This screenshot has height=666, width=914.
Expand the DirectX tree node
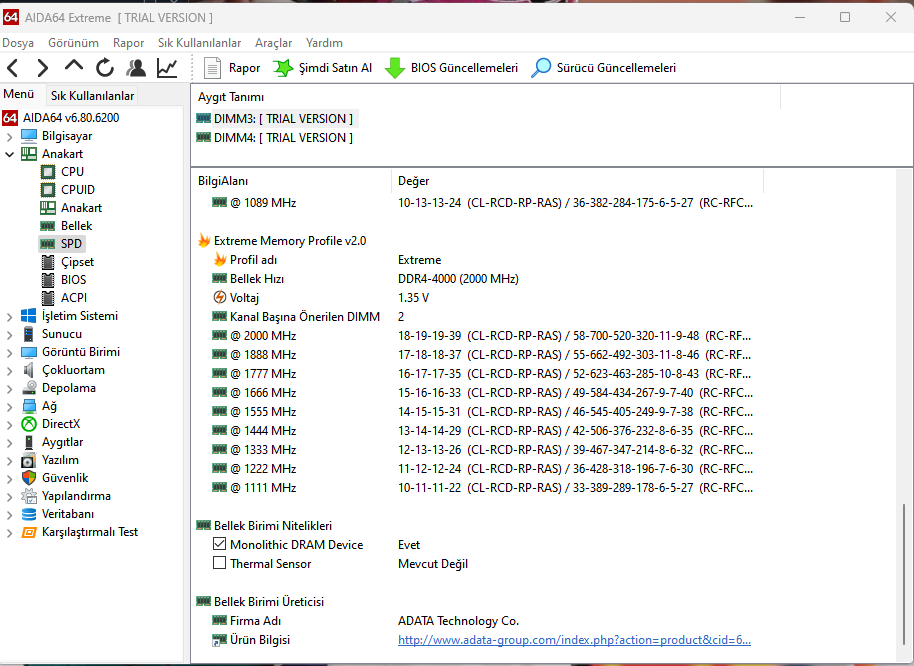tap(9, 425)
